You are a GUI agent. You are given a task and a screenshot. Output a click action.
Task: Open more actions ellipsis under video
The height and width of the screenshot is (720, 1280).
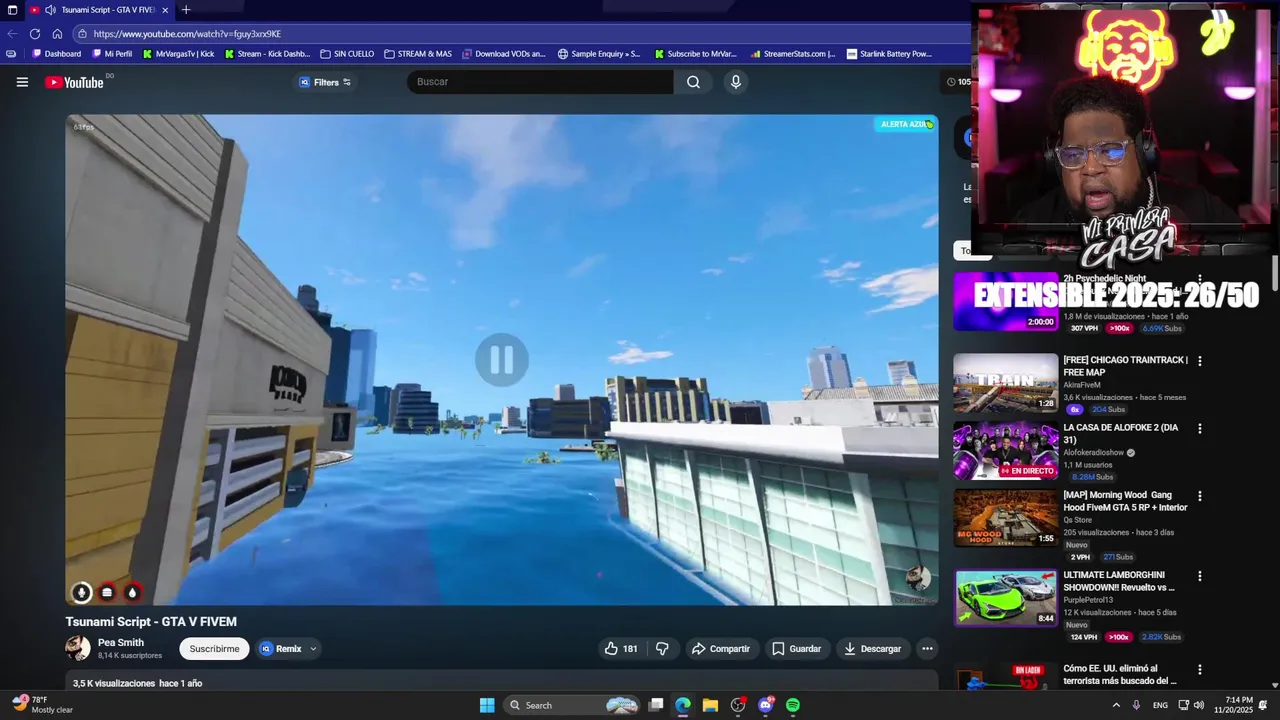(x=927, y=649)
